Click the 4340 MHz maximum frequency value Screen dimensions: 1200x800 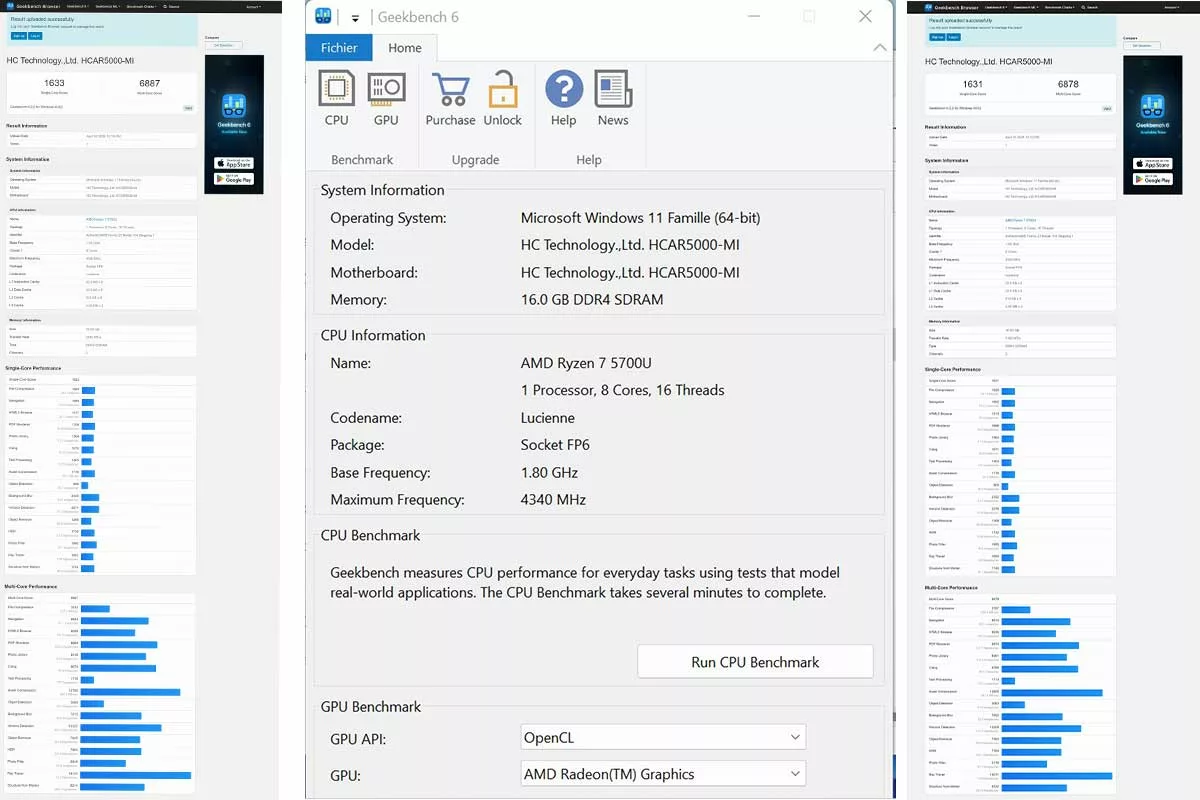[x=553, y=499]
